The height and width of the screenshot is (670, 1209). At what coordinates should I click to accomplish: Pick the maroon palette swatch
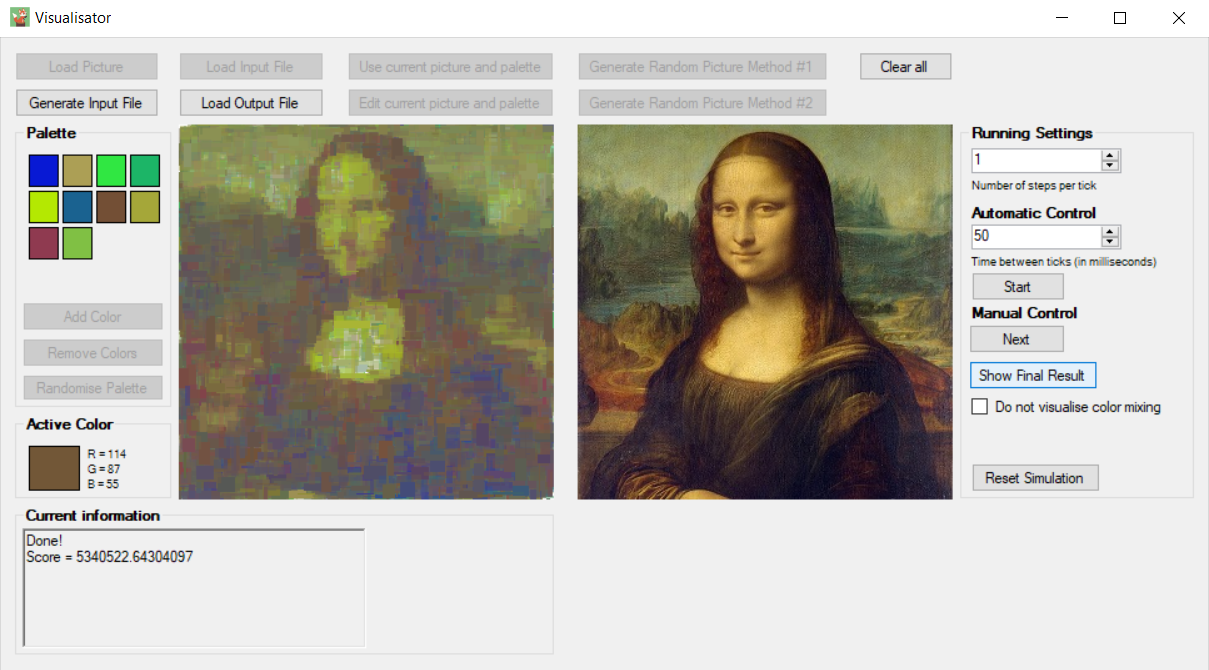click(x=44, y=243)
